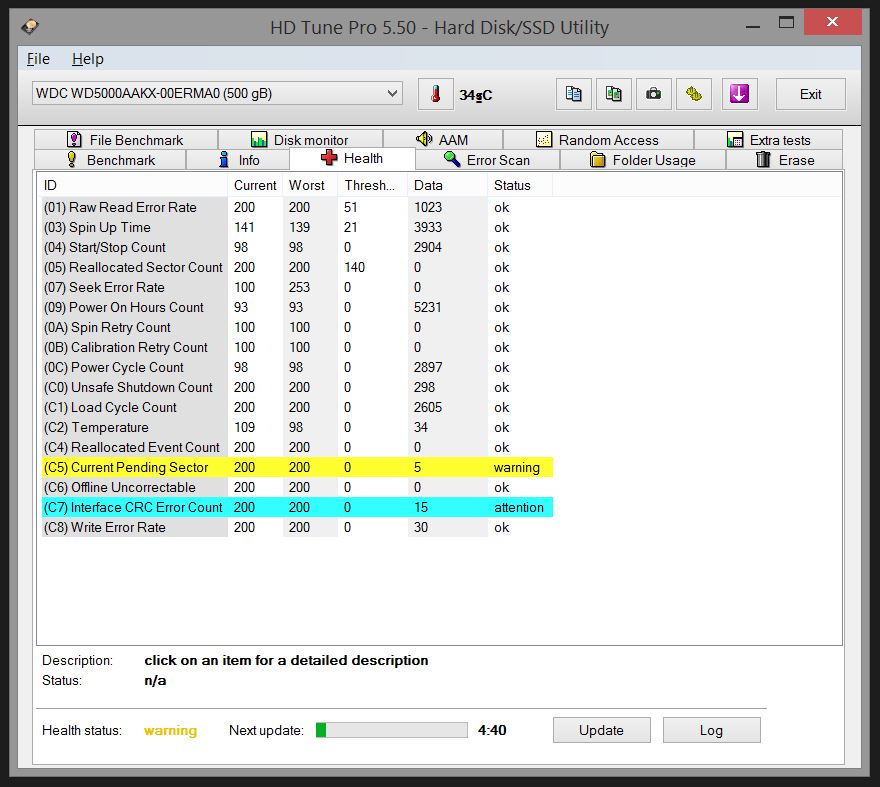Select the Write Error Rate row
The height and width of the screenshot is (787, 880).
(x=297, y=527)
